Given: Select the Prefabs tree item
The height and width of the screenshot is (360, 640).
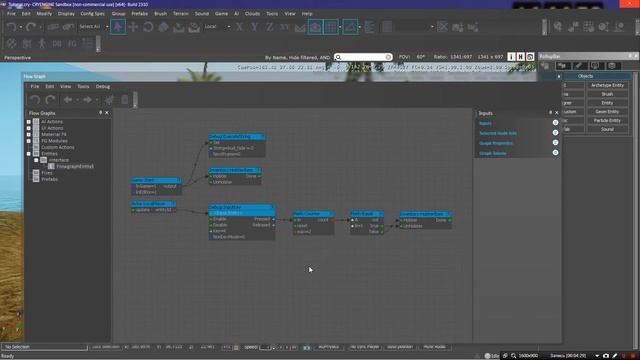Looking at the screenshot, I should click(49, 179).
